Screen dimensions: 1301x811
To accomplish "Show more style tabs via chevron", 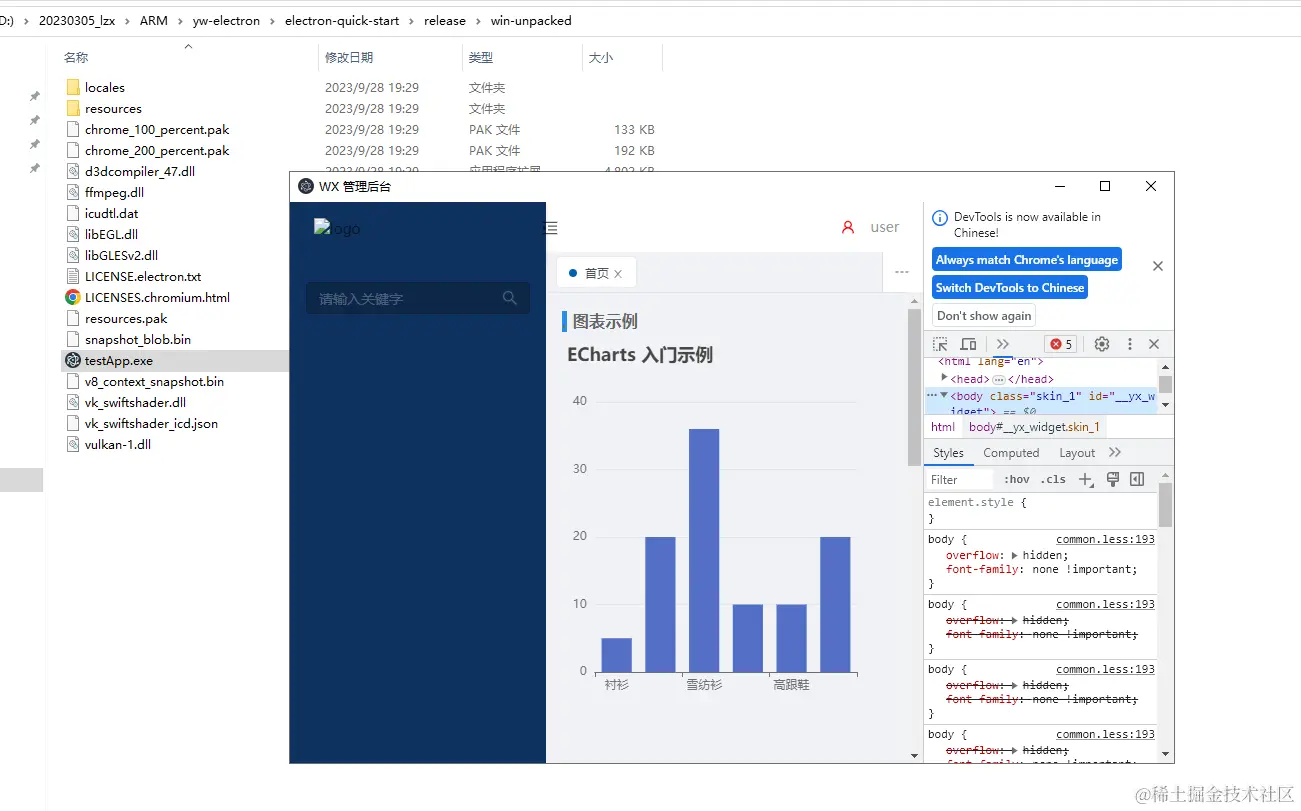I will pos(1115,453).
